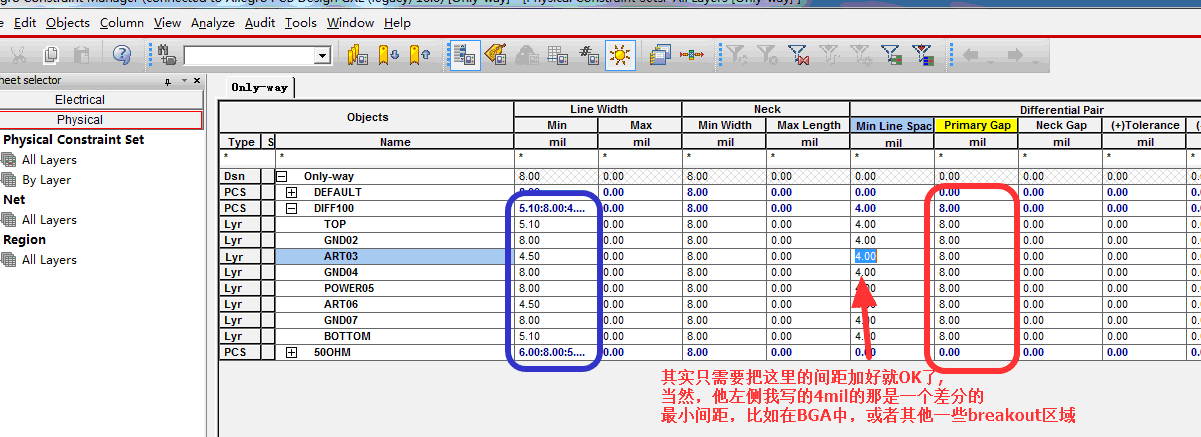Click the copy icon in the toolbar
This screenshot has height=437, width=1201.
(51, 55)
